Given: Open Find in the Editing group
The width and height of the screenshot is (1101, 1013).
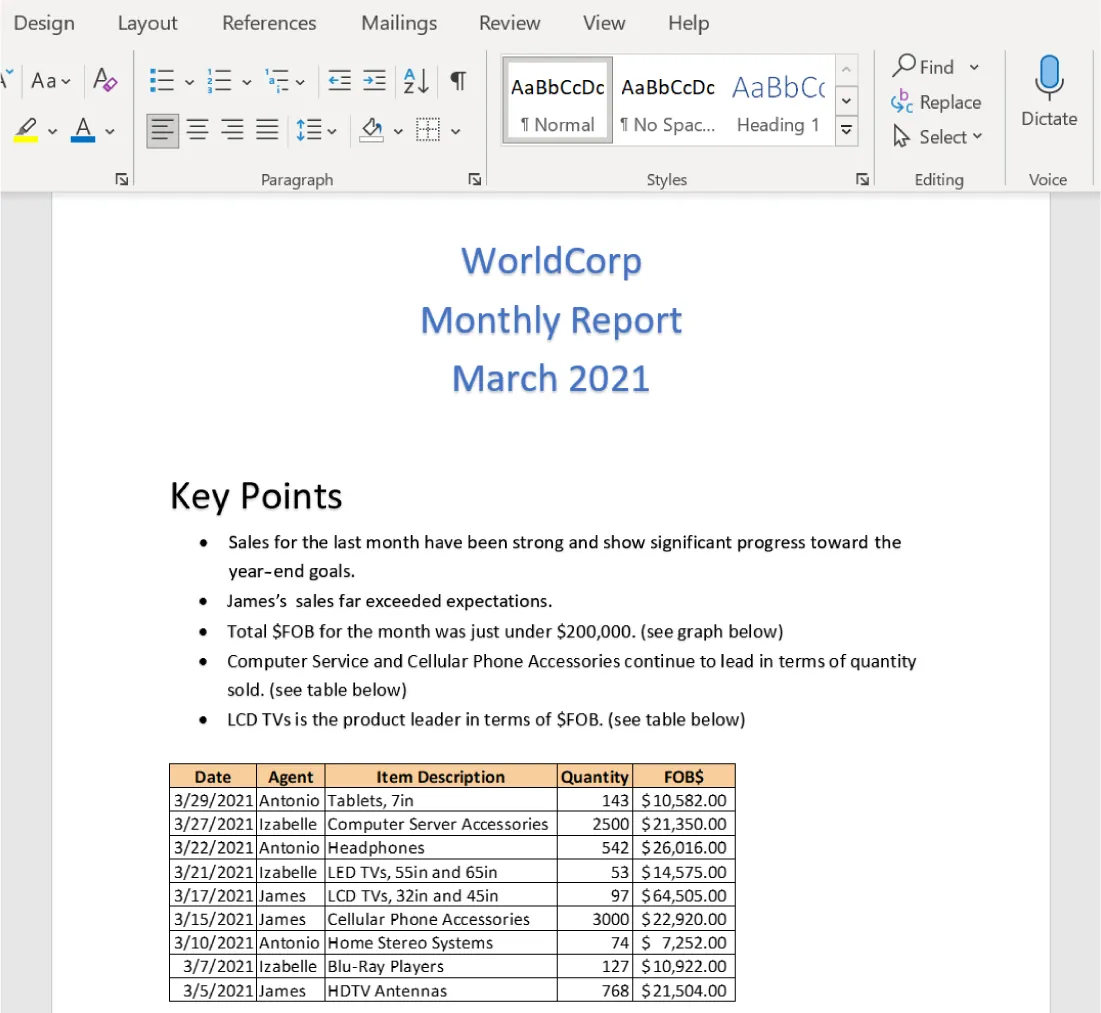Looking at the screenshot, I should point(934,66).
